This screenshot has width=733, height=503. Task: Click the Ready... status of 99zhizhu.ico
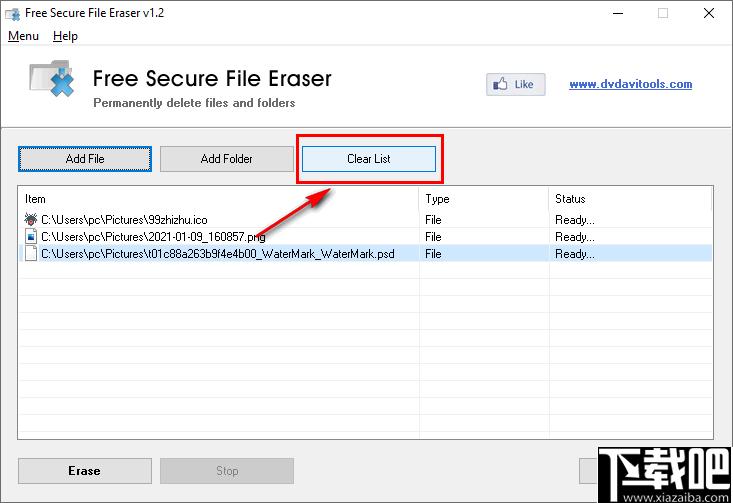pos(575,219)
